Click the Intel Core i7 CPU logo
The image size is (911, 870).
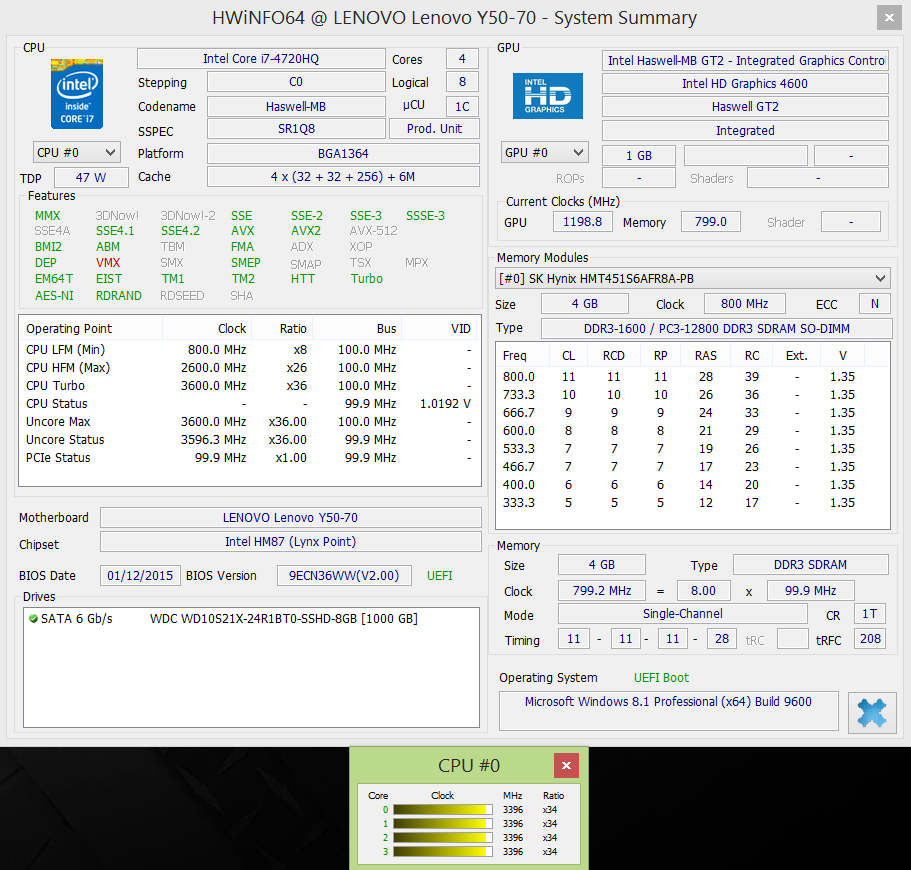click(77, 94)
